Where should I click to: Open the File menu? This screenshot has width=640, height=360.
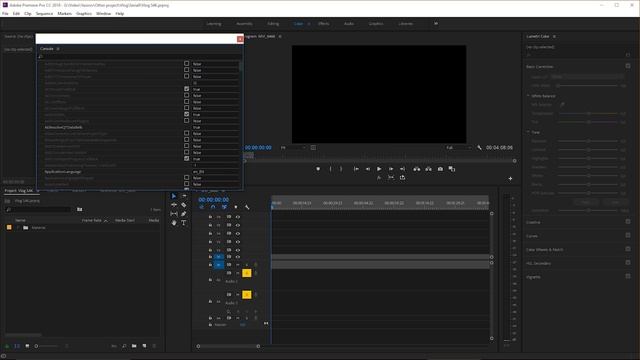pyautogui.click(x=5, y=13)
